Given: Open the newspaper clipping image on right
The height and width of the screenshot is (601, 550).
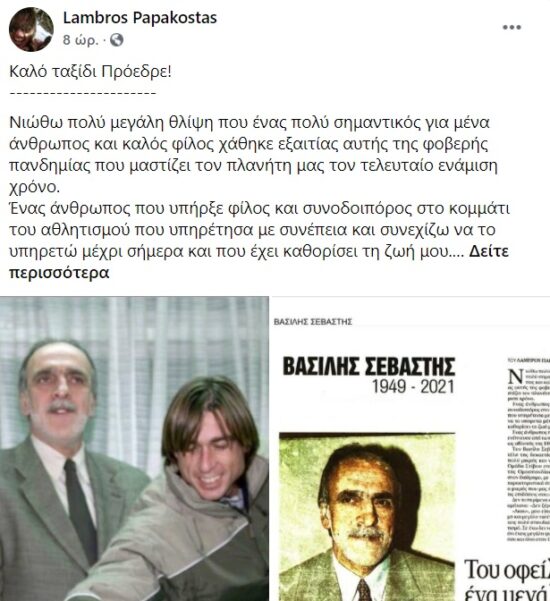Looking at the screenshot, I should (x=410, y=448).
